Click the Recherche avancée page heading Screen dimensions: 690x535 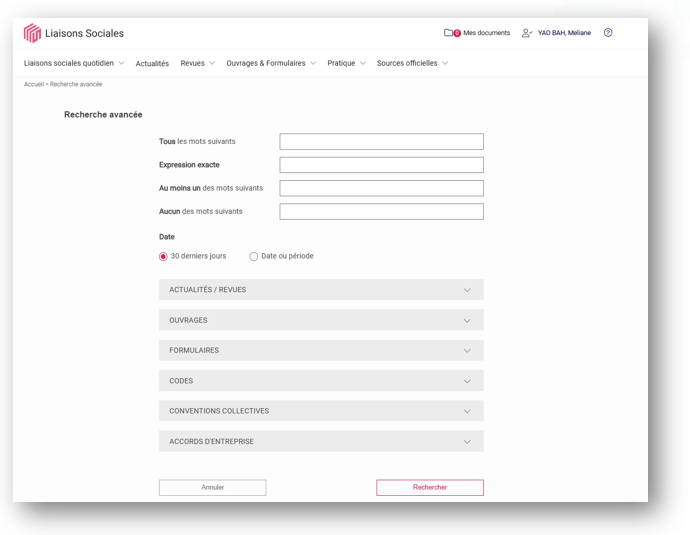pyautogui.click(x=103, y=115)
